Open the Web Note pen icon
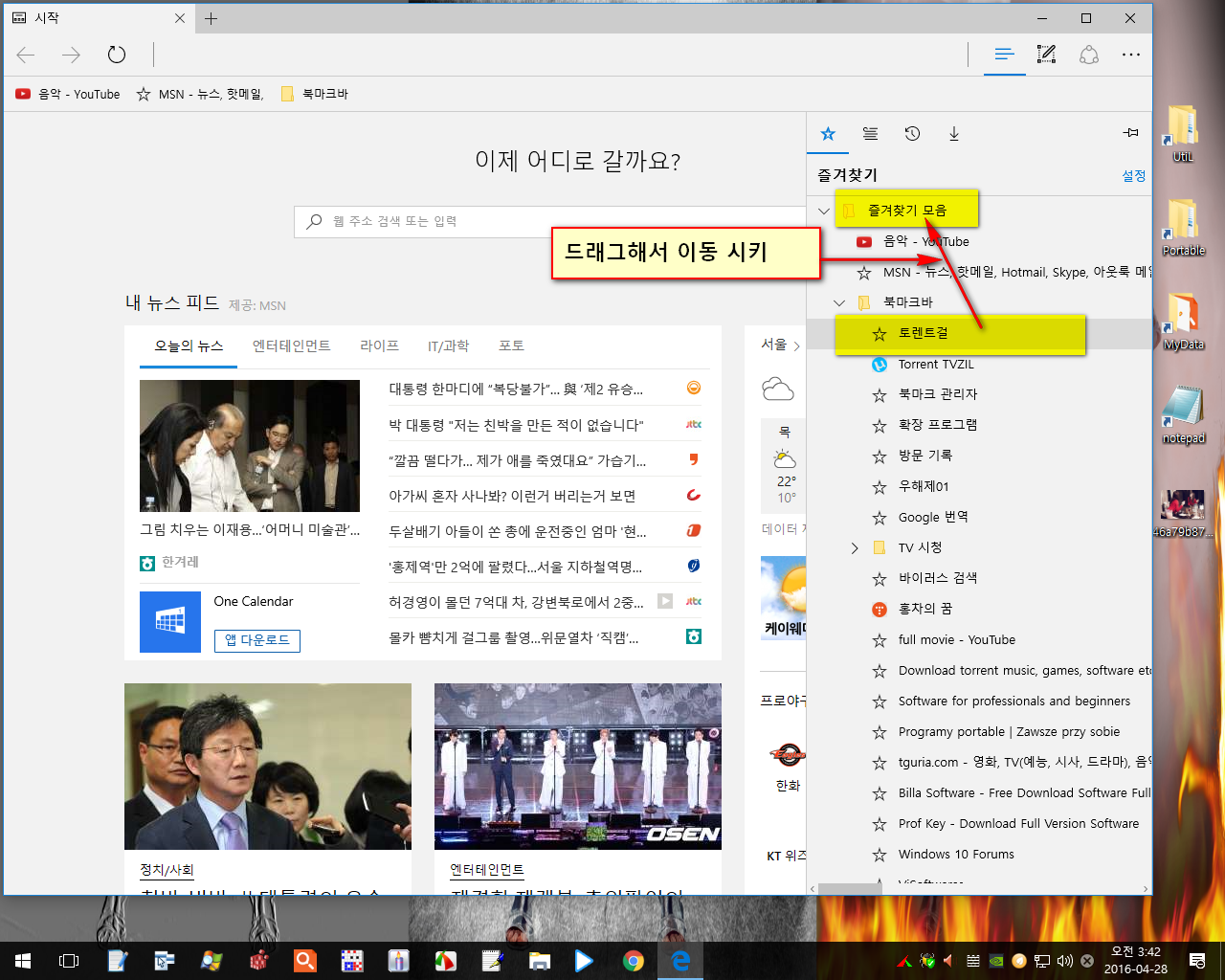 click(x=1046, y=55)
